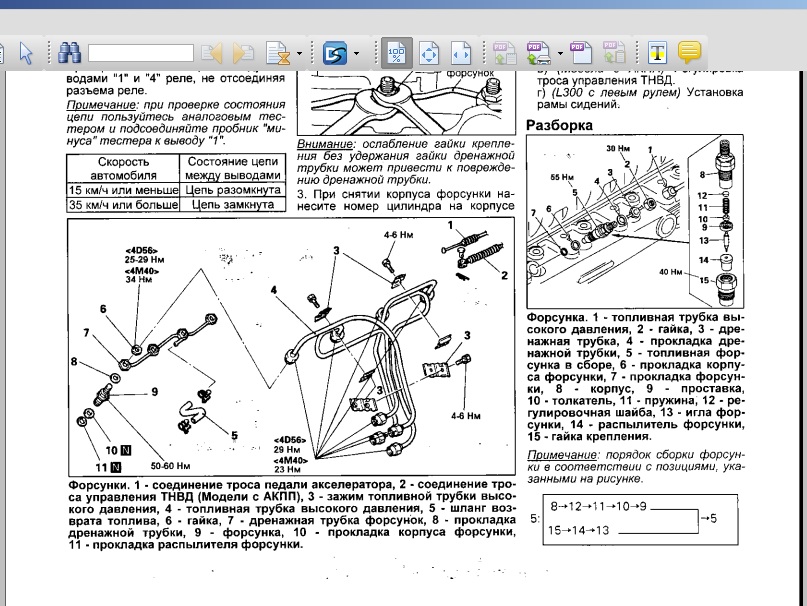Screen dimensions: 807x606
Task: Click the binoculars find icon
Action: pos(69,52)
